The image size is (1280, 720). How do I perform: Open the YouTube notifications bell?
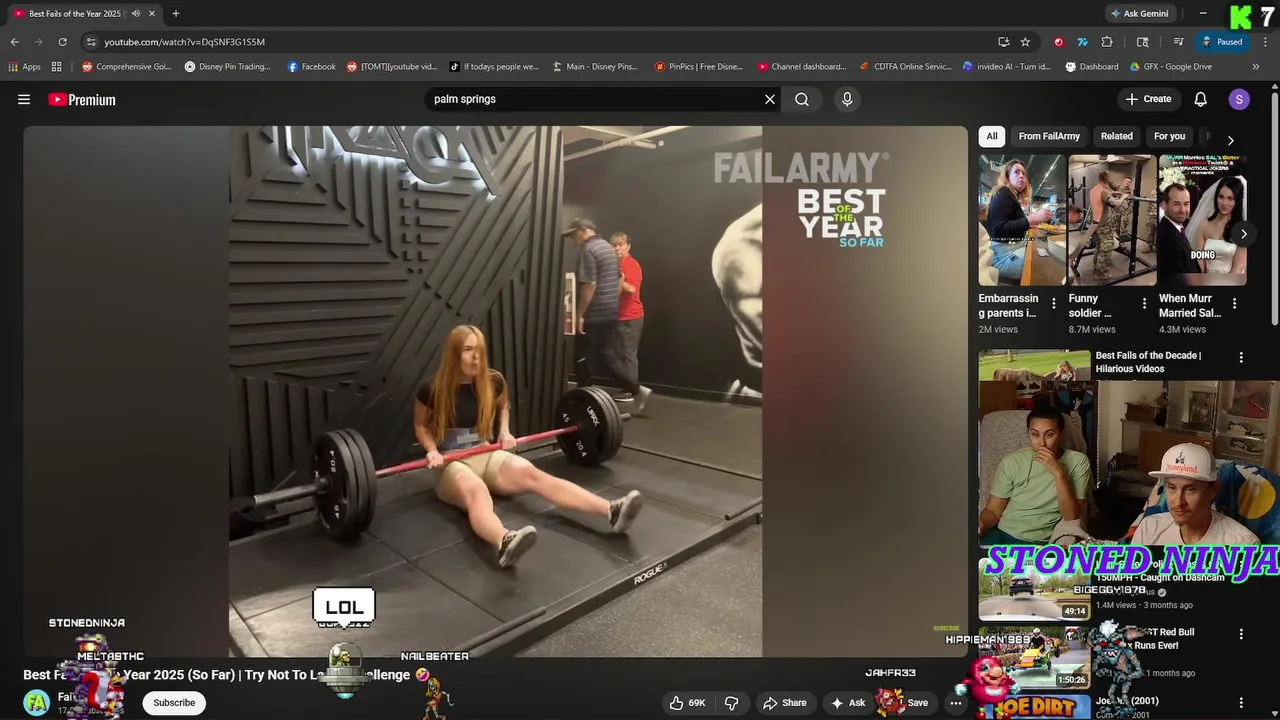[x=1201, y=99]
